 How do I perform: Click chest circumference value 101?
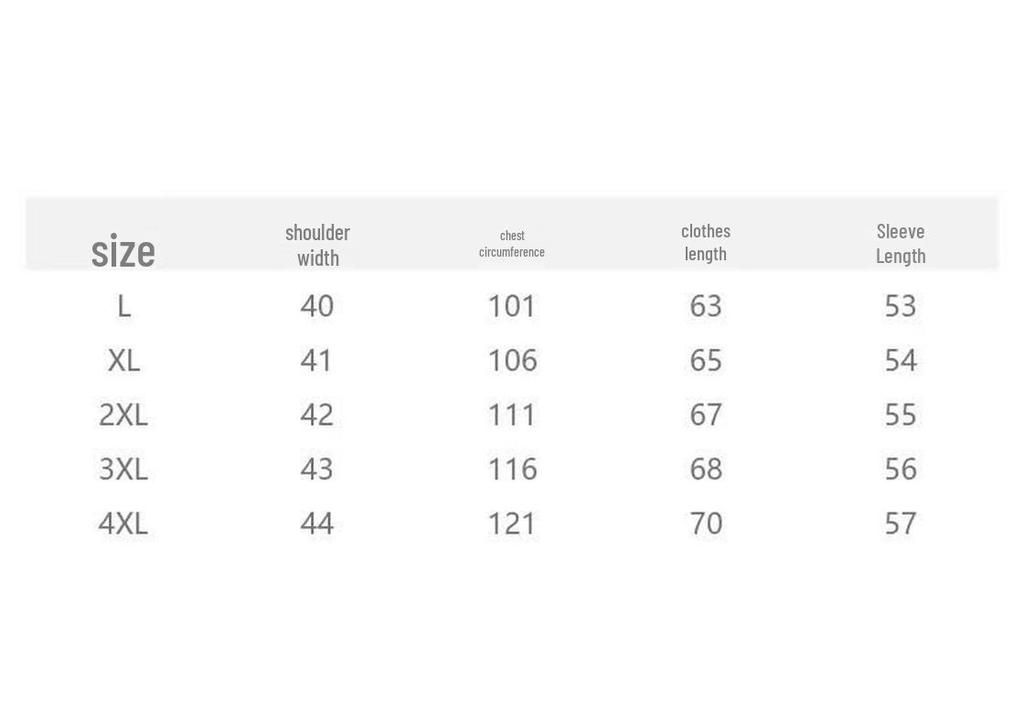(511, 306)
